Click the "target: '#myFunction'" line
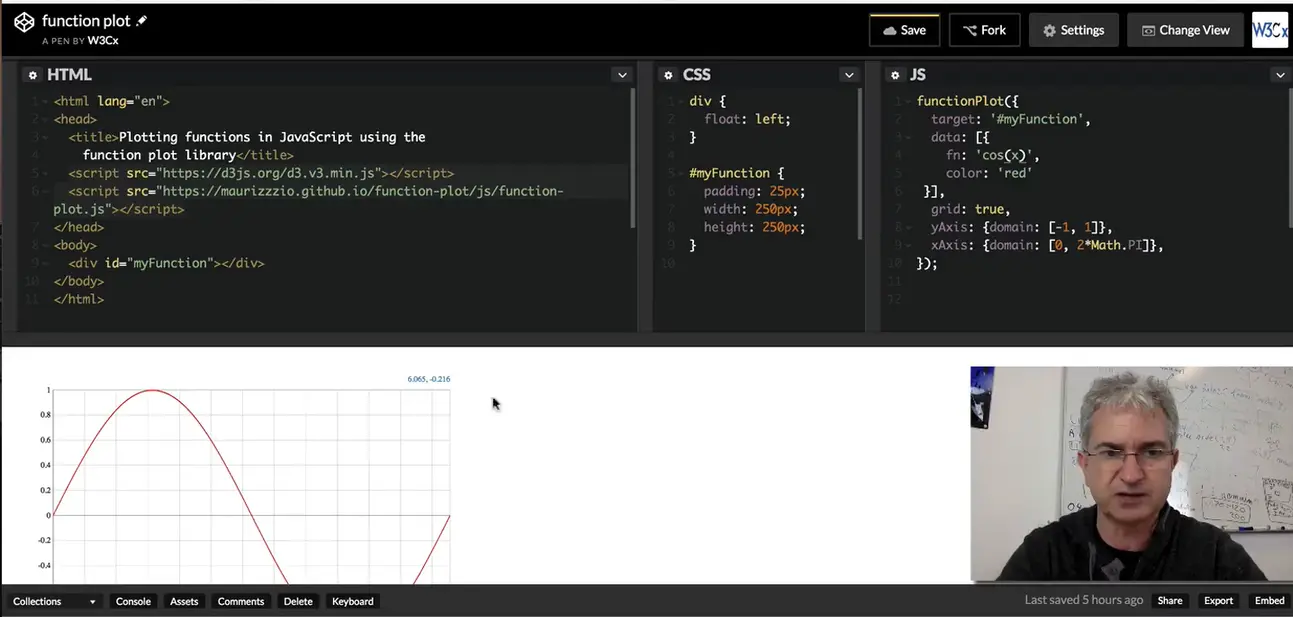Screen dimensions: 1293x617 [1010, 119]
